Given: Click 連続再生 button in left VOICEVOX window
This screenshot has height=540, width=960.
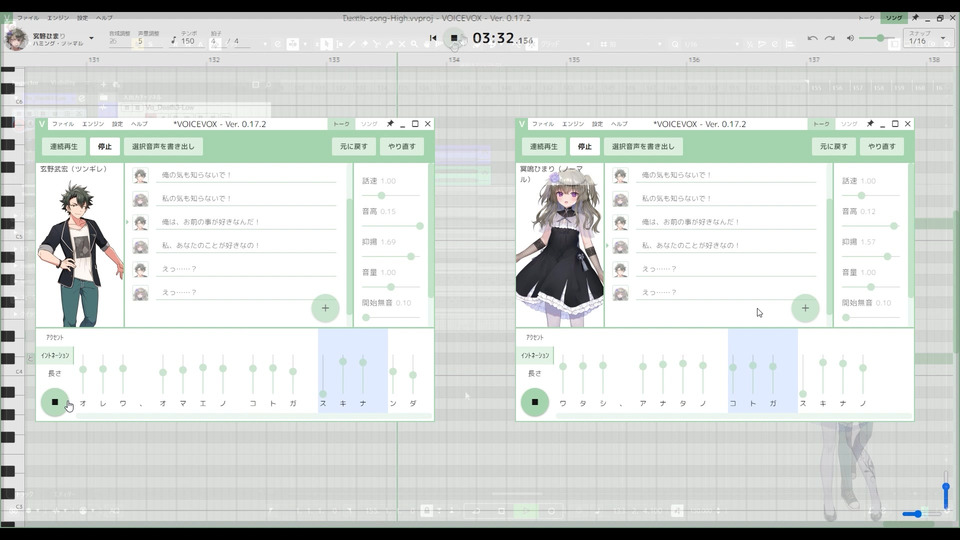Looking at the screenshot, I should 64,146.
